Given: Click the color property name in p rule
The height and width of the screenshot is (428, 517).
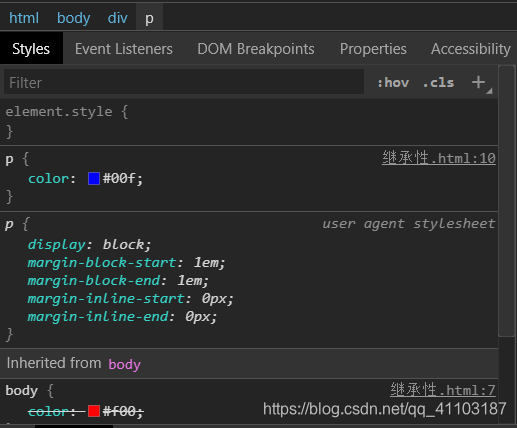Looking at the screenshot, I should [49, 179].
